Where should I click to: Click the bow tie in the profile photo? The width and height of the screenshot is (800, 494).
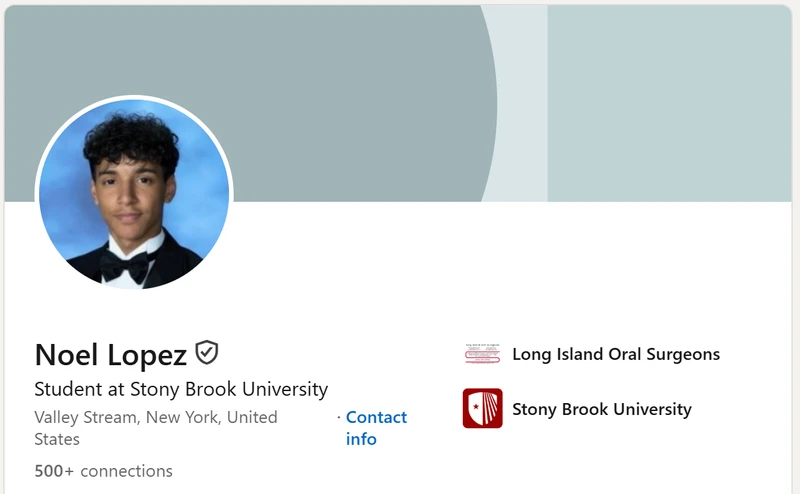(126, 266)
